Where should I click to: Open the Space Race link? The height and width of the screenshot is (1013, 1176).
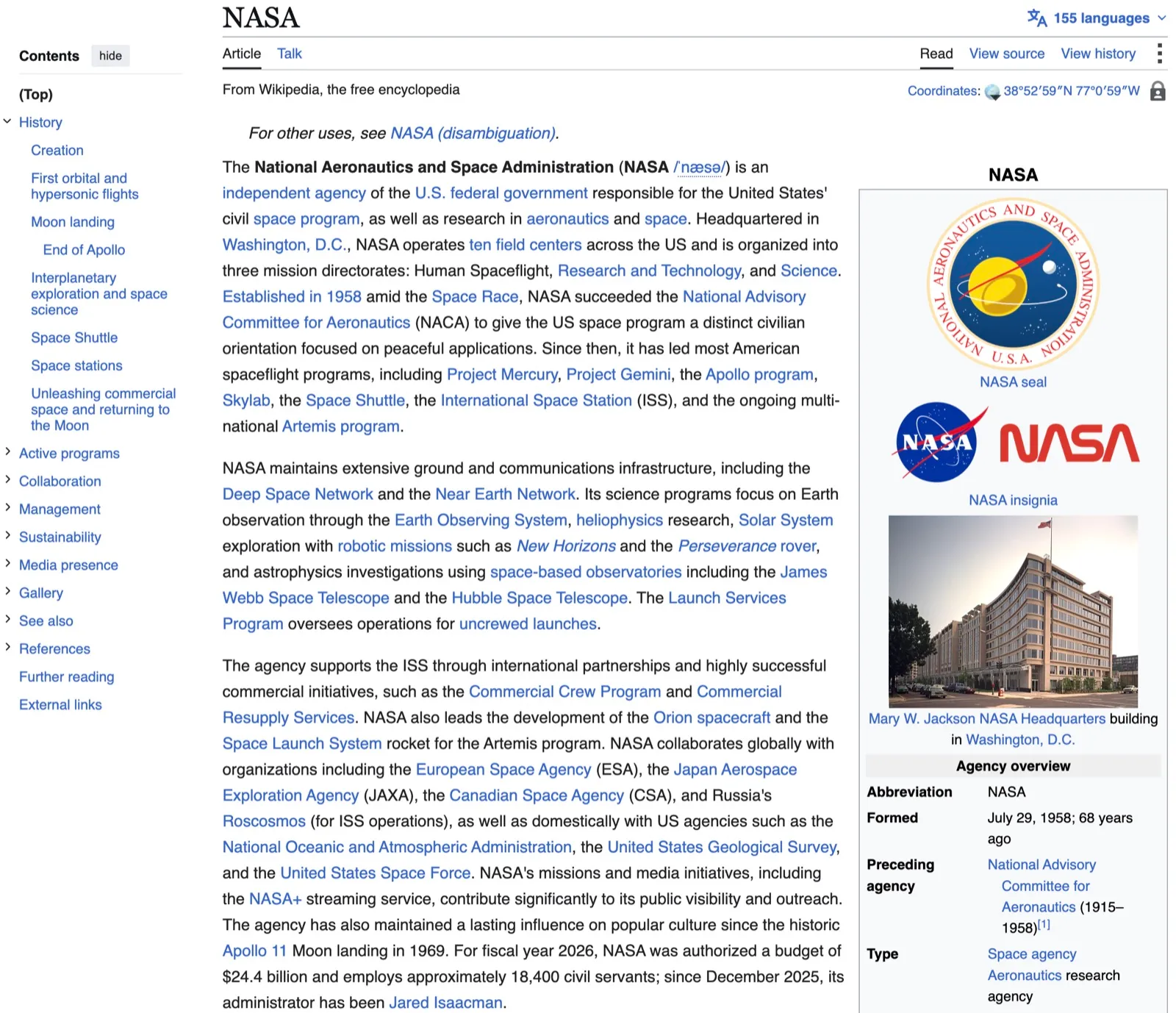[x=475, y=297]
